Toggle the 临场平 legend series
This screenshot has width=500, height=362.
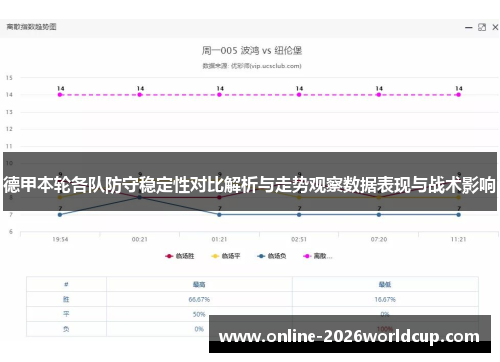(x=226, y=256)
